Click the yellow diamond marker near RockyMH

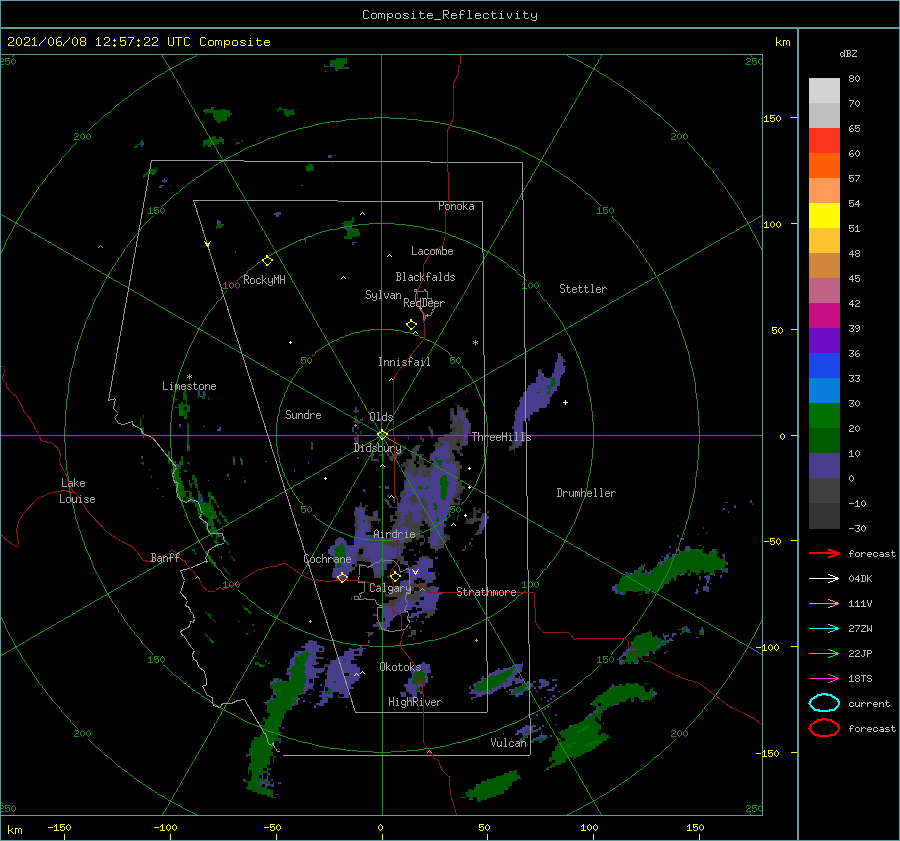click(267, 261)
